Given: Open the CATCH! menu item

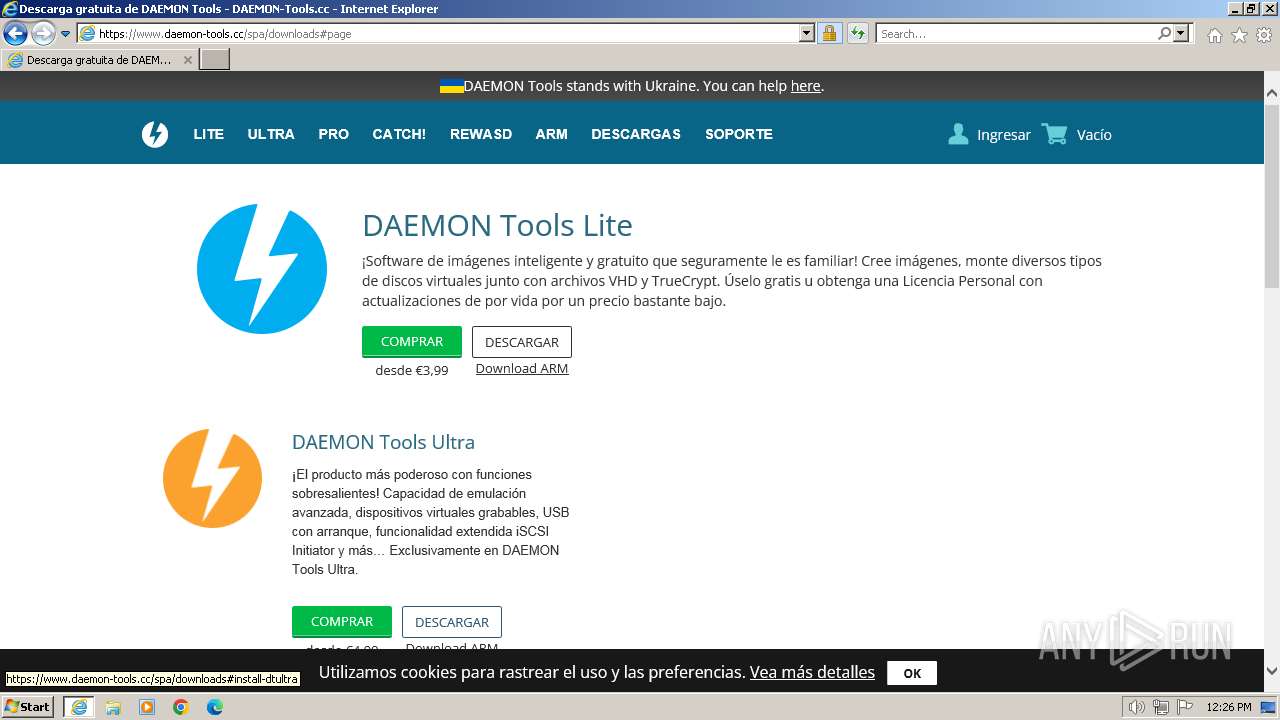Looking at the screenshot, I should coord(399,134).
